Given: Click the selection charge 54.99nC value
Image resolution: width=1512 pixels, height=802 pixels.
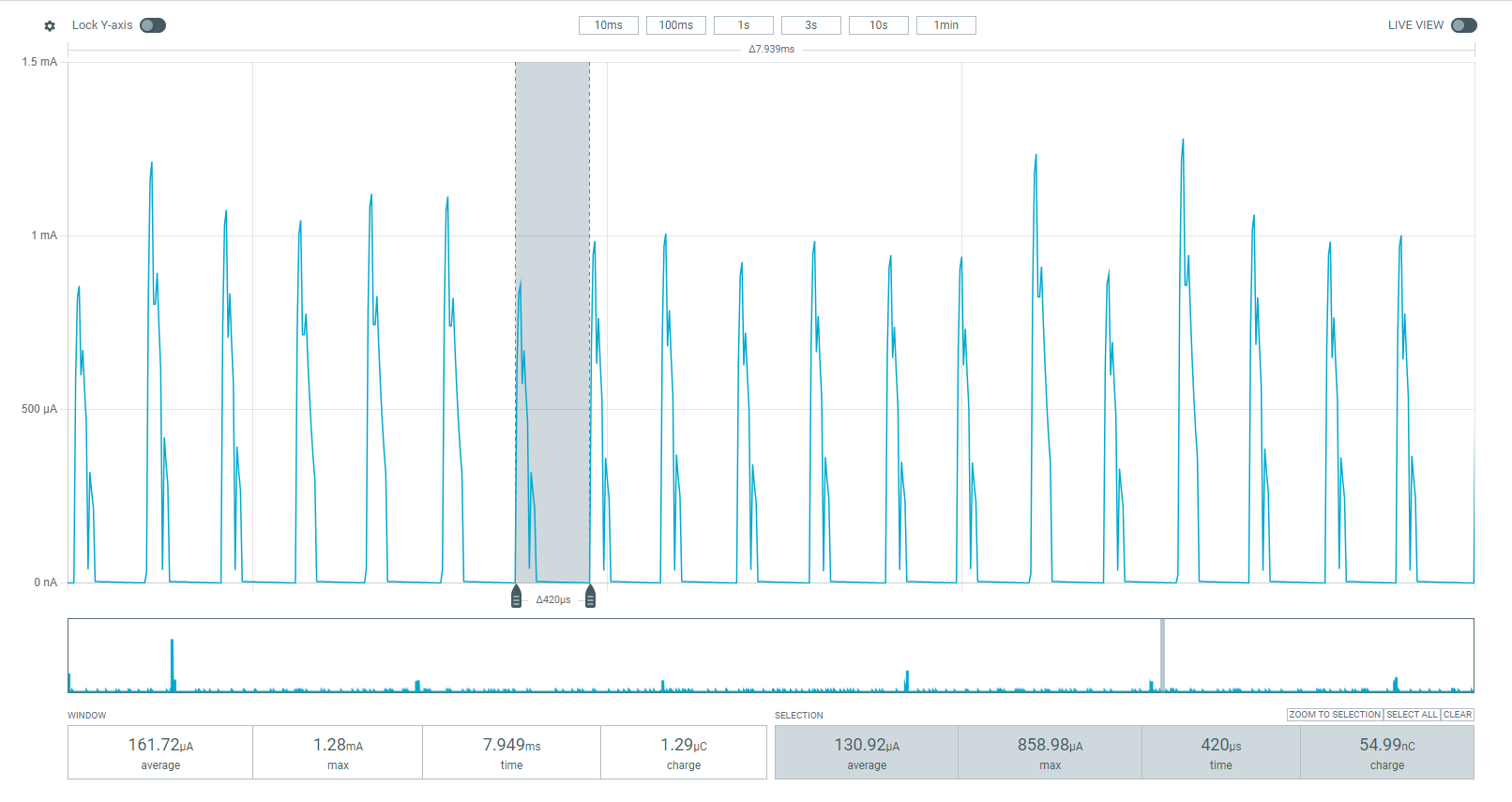Looking at the screenshot, I should coord(1386,745).
